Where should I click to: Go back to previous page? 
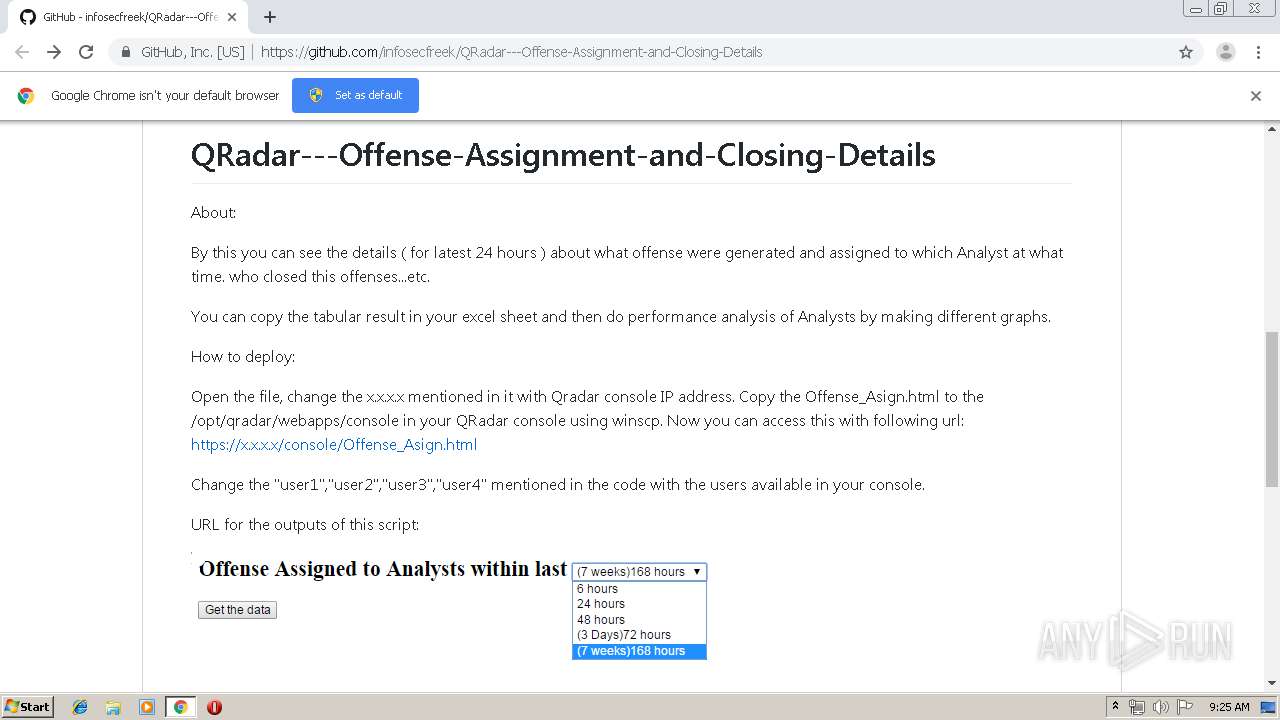[22, 52]
